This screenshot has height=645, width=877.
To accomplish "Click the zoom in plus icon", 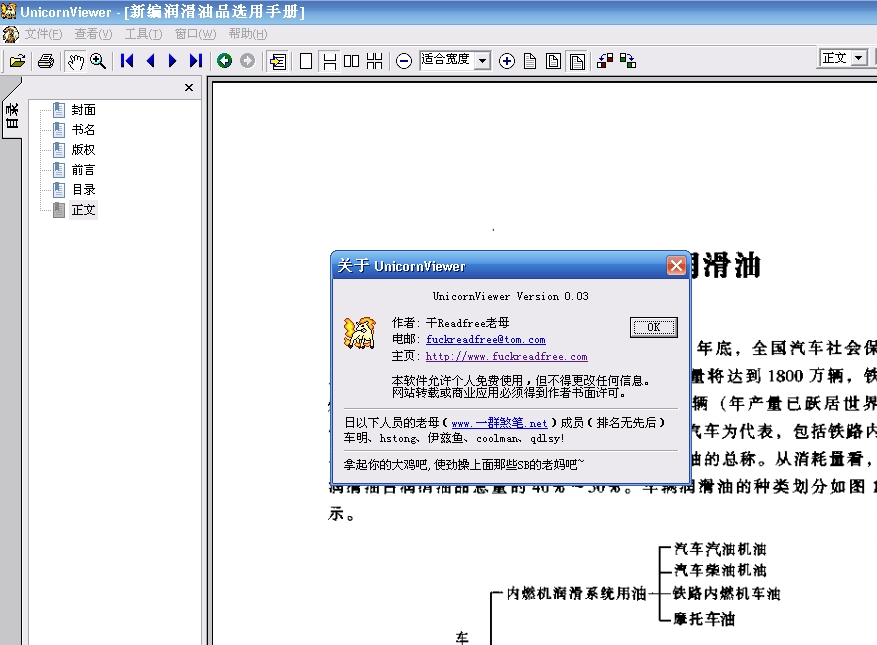I will 507,60.
